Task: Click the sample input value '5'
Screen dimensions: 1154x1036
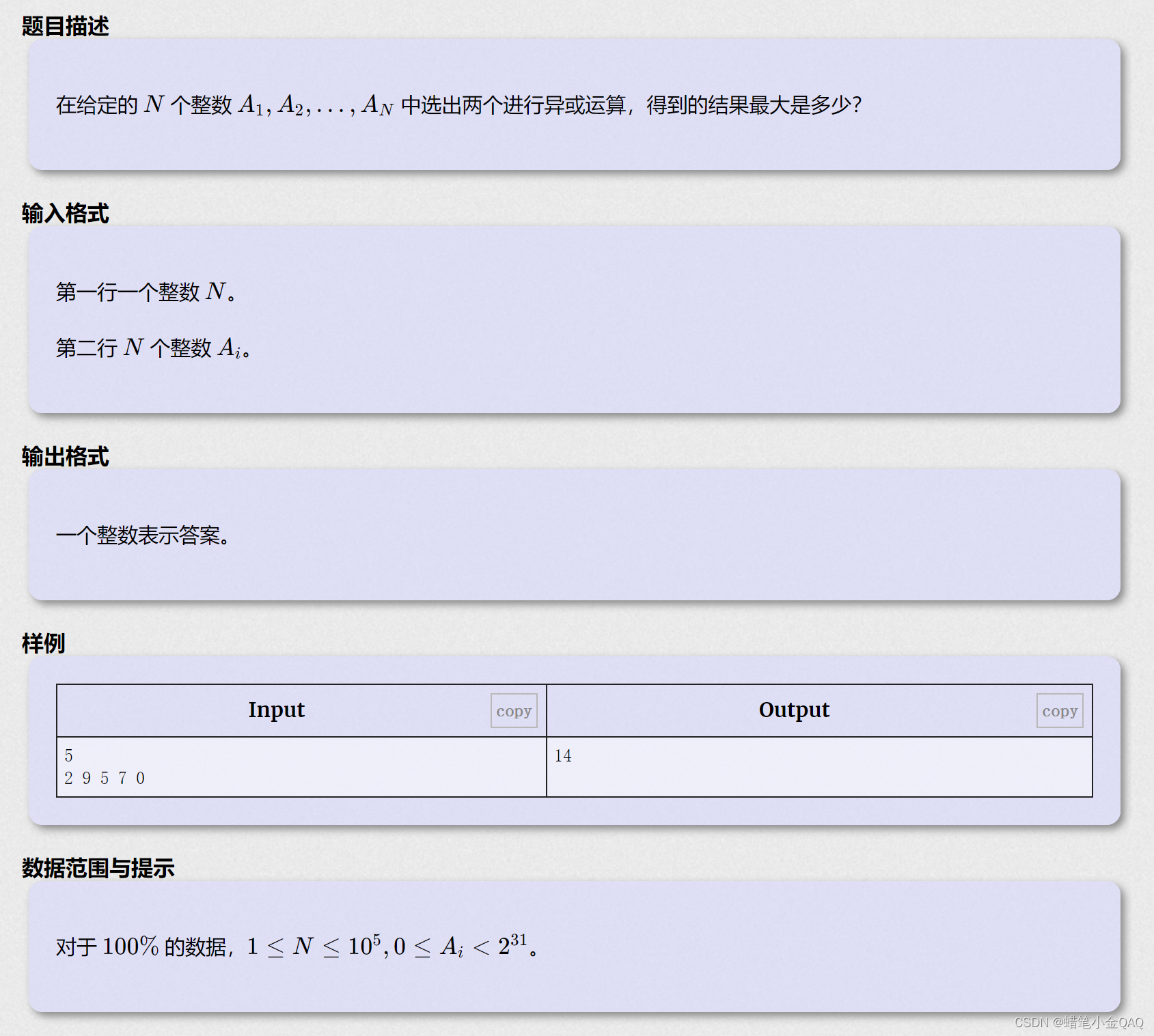Action: [x=68, y=756]
